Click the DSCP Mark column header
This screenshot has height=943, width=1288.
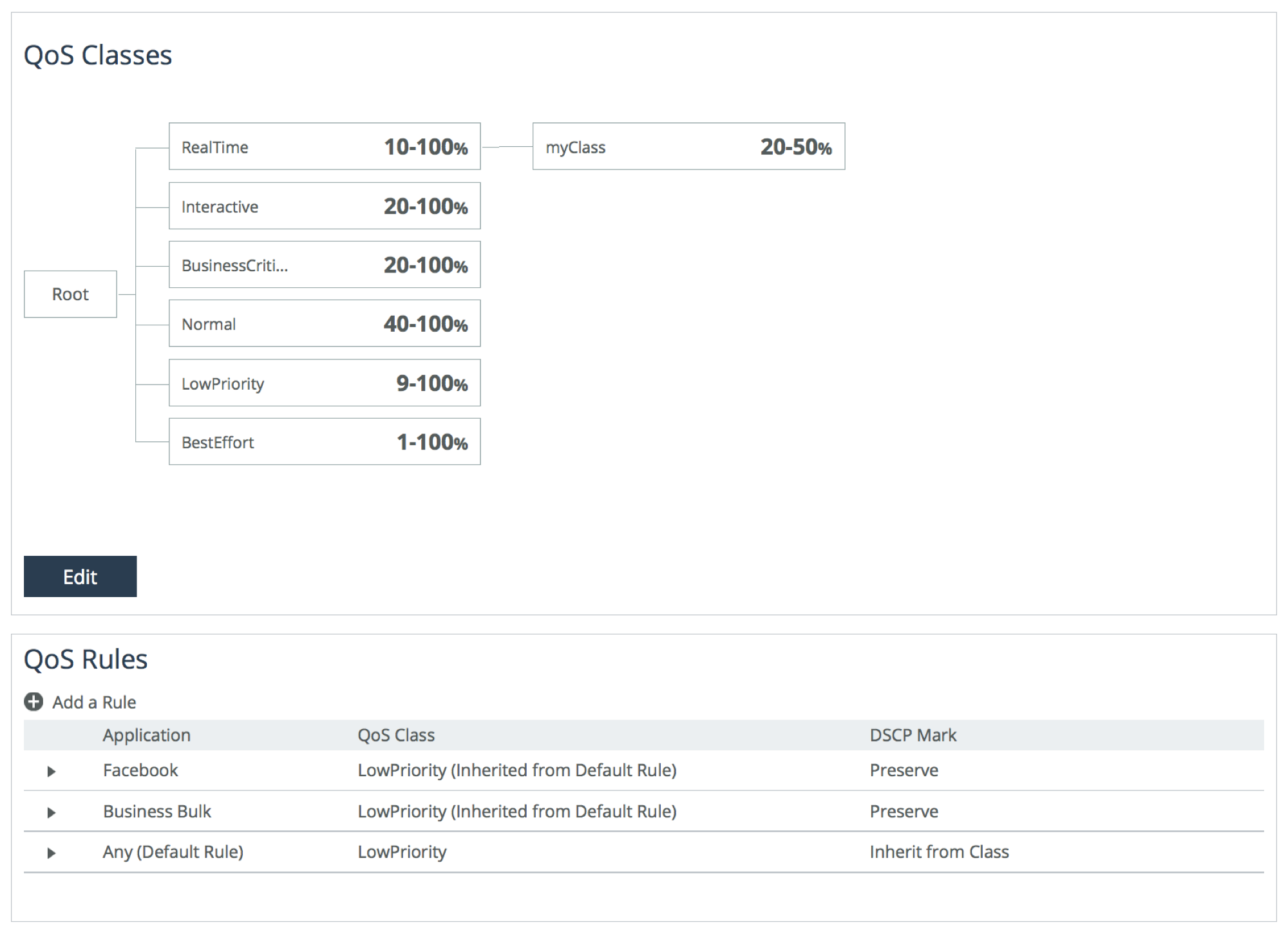pos(913,735)
